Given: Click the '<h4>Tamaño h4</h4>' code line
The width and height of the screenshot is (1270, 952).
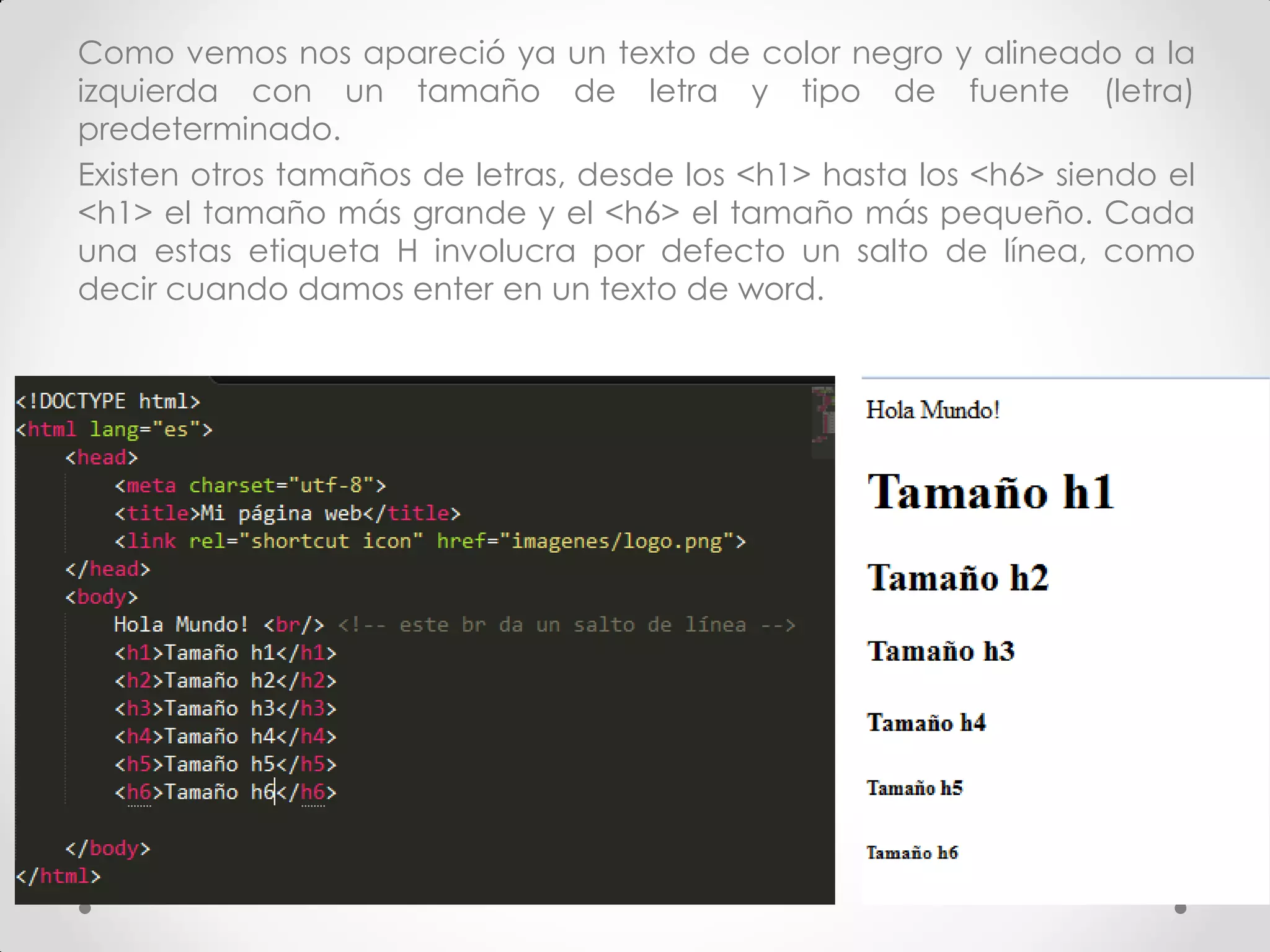Looking at the screenshot, I should [225, 736].
